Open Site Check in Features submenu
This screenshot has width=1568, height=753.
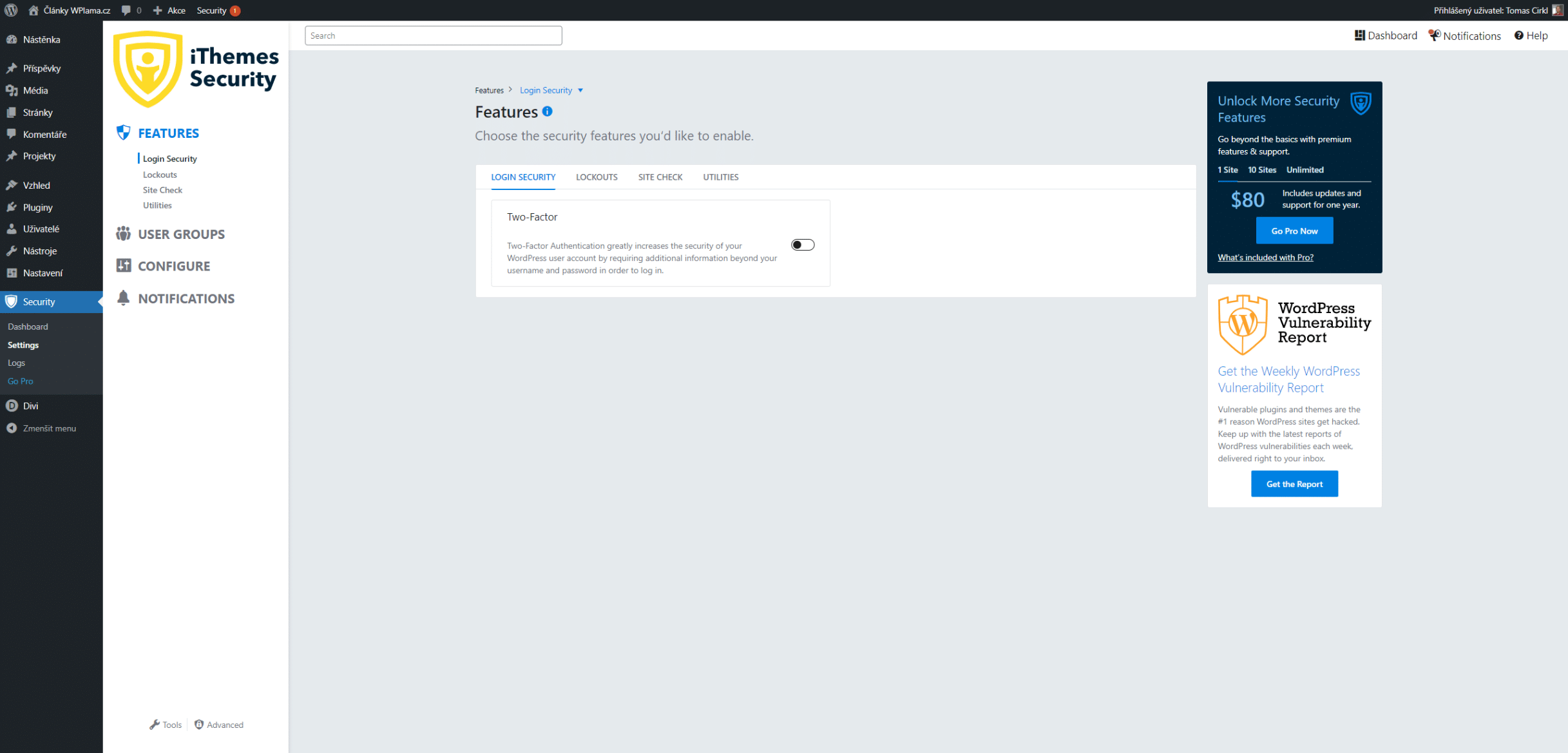162,190
